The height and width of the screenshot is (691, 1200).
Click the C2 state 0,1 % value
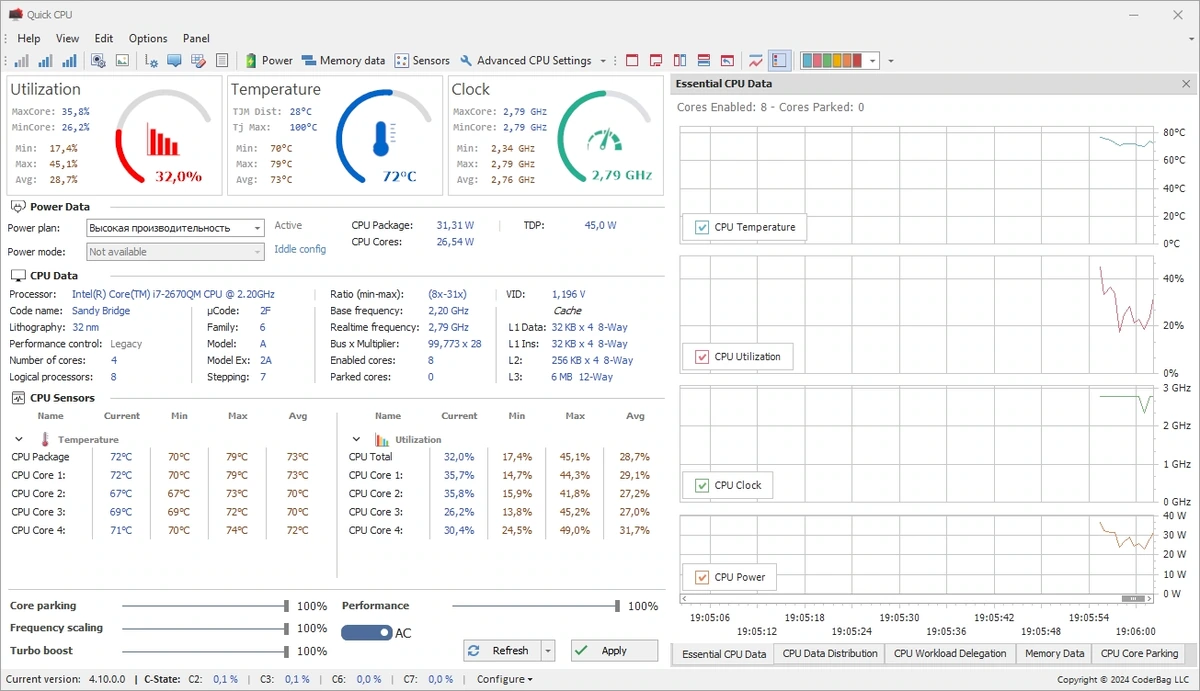(x=225, y=679)
